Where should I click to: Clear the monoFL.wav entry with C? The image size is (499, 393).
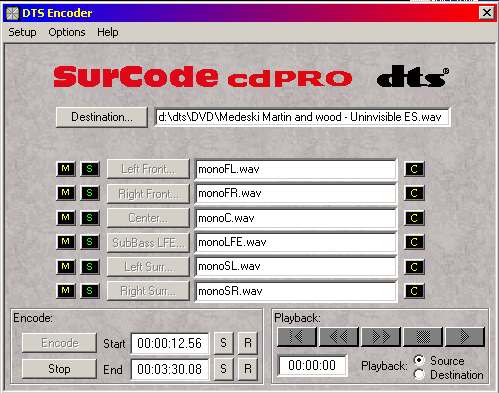[414, 169]
